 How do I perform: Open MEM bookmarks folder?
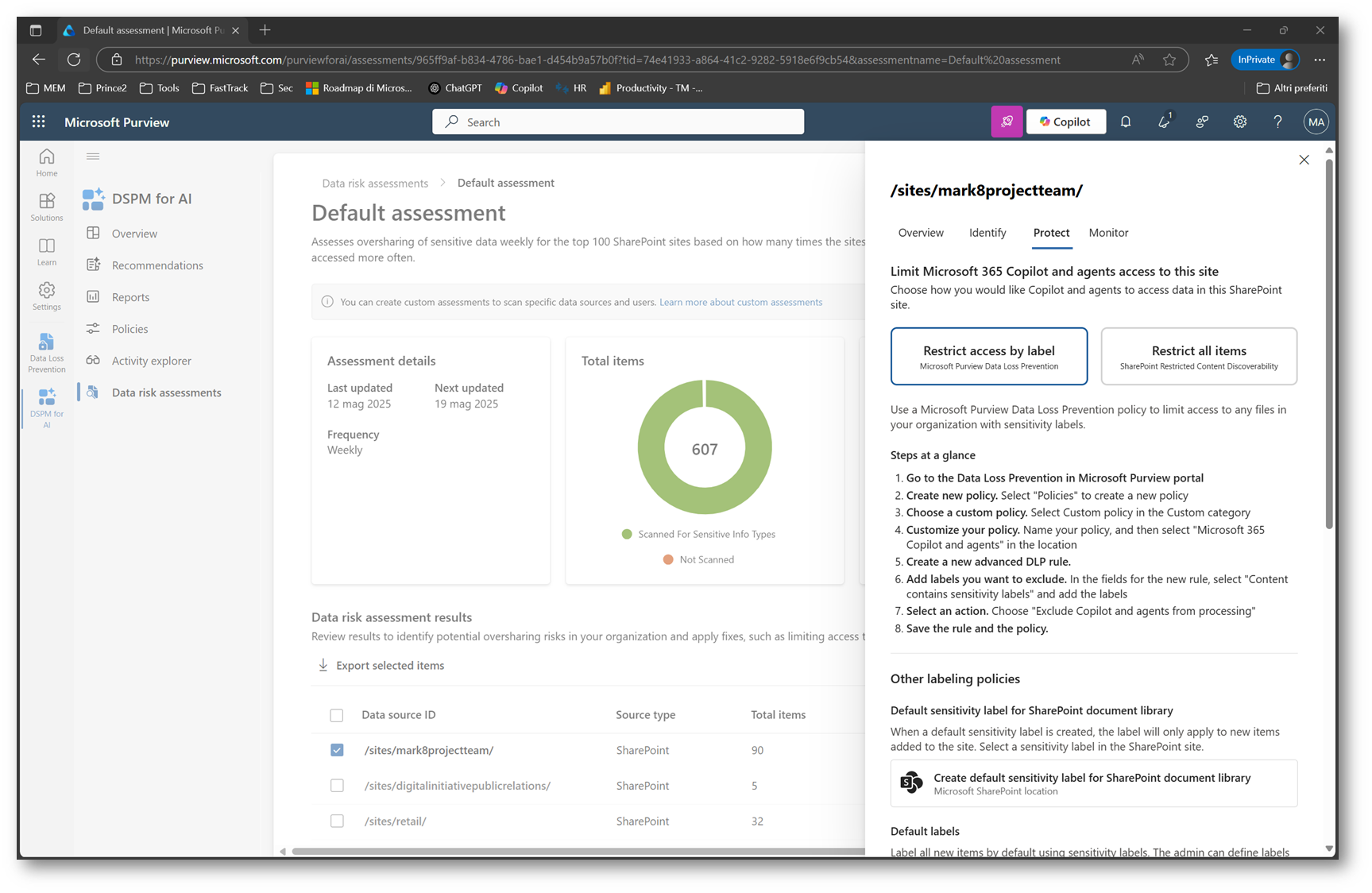pyautogui.click(x=46, y=88)
